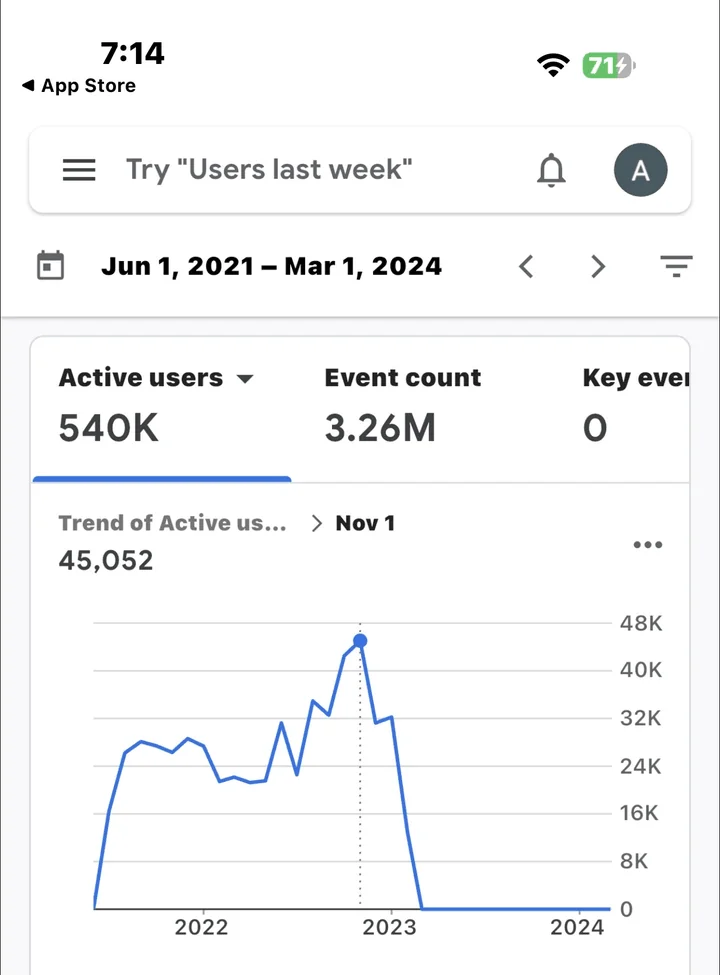Tap the 45,052 value text
720x975 pixels.
[106, 560]
